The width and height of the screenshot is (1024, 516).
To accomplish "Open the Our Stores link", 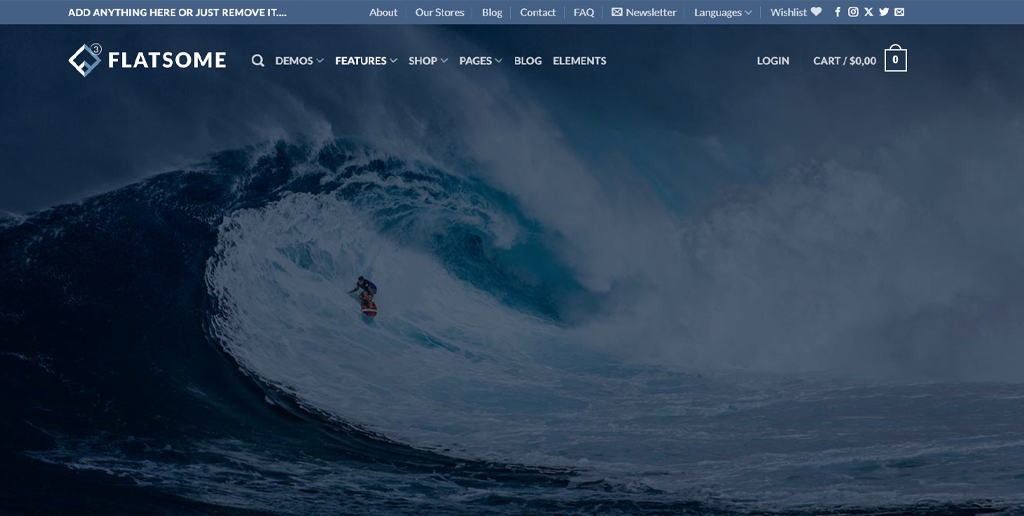I will [440, 12].
